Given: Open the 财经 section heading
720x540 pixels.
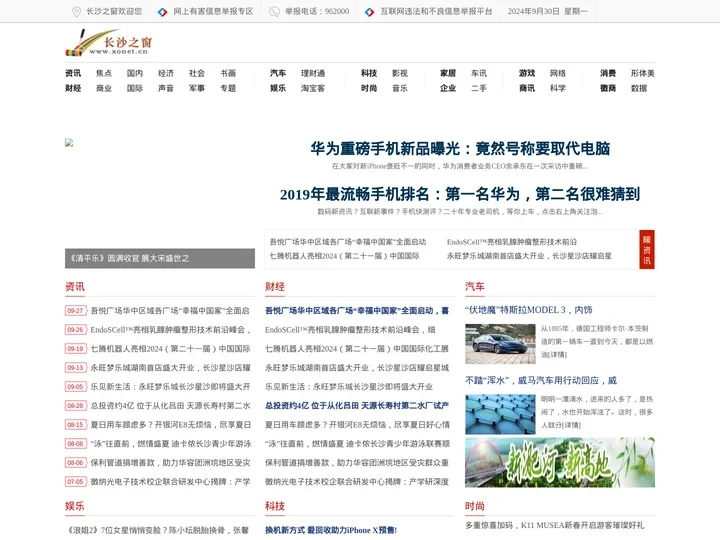Looking at the screenshot, I should tap(275, 287).
